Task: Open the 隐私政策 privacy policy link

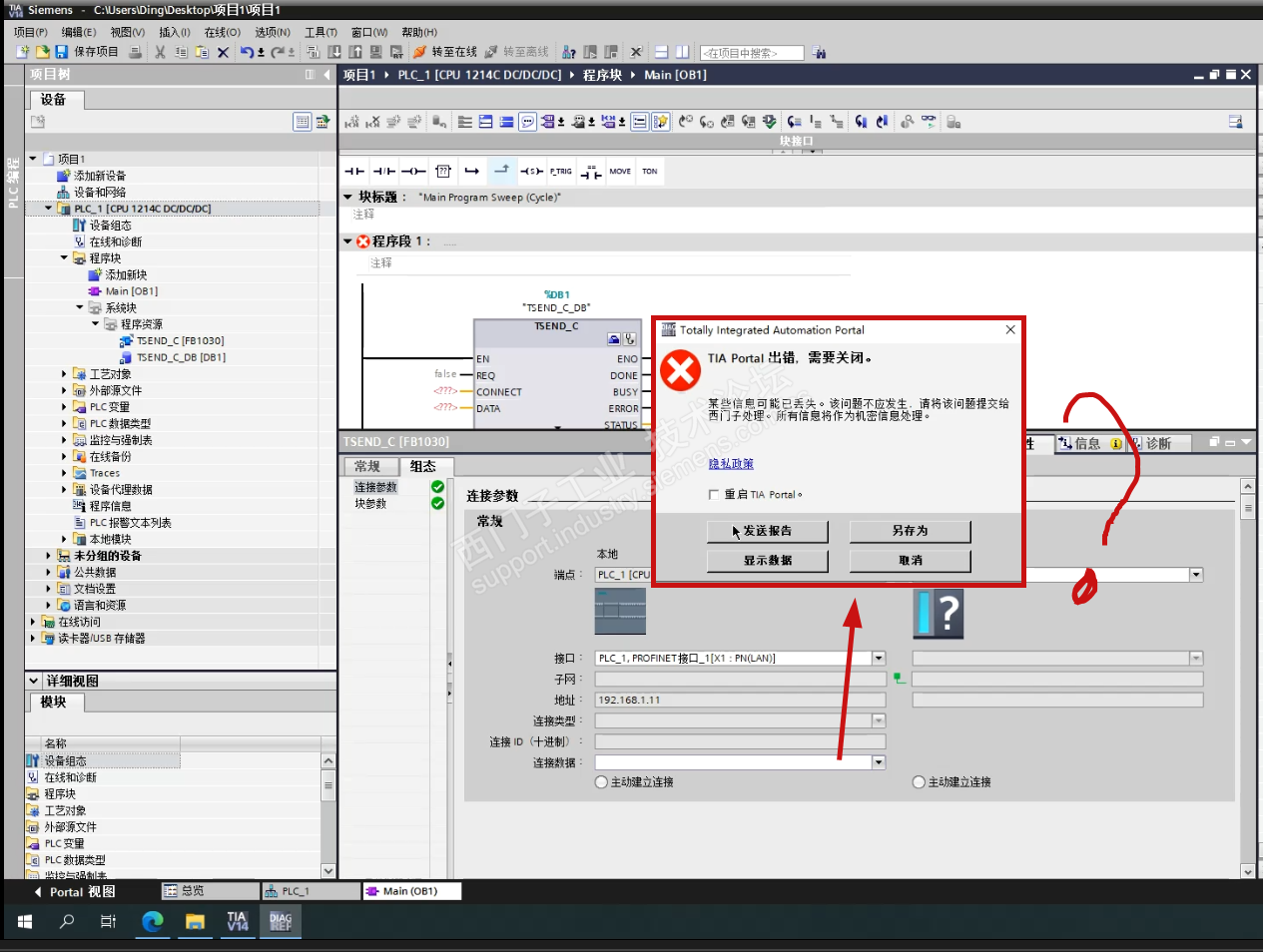Action: (x=731, y=464)
